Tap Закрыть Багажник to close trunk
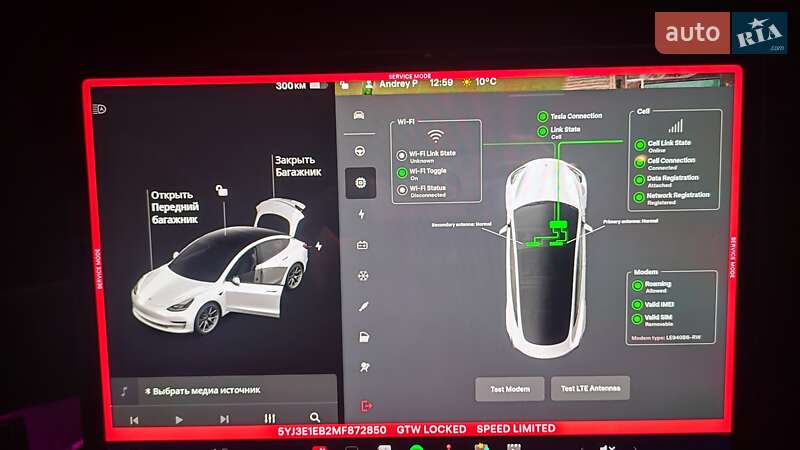The height and width of the screenshot is (450, 800). (298, 166)
